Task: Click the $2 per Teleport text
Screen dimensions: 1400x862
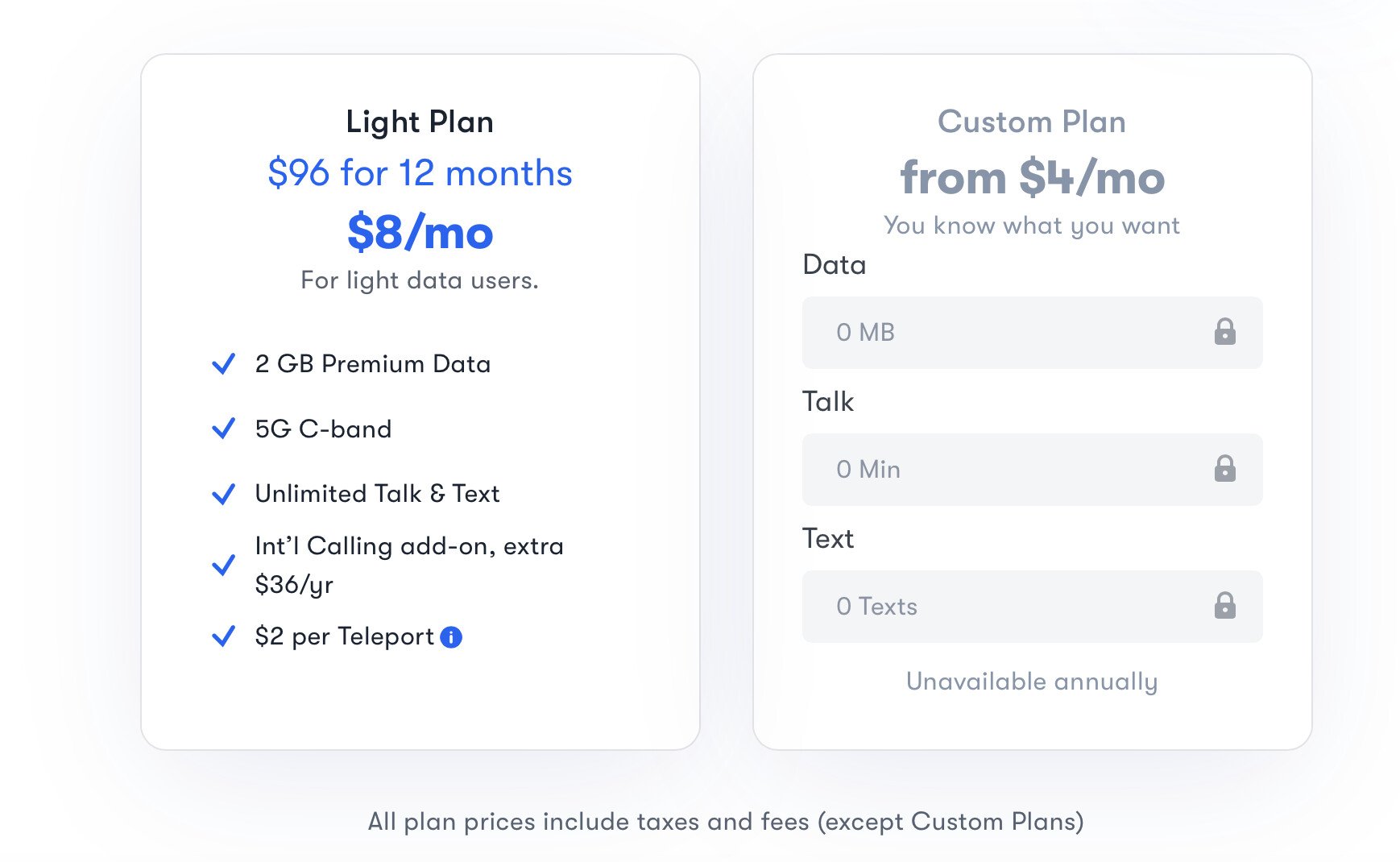Action: tap(344, 636)
